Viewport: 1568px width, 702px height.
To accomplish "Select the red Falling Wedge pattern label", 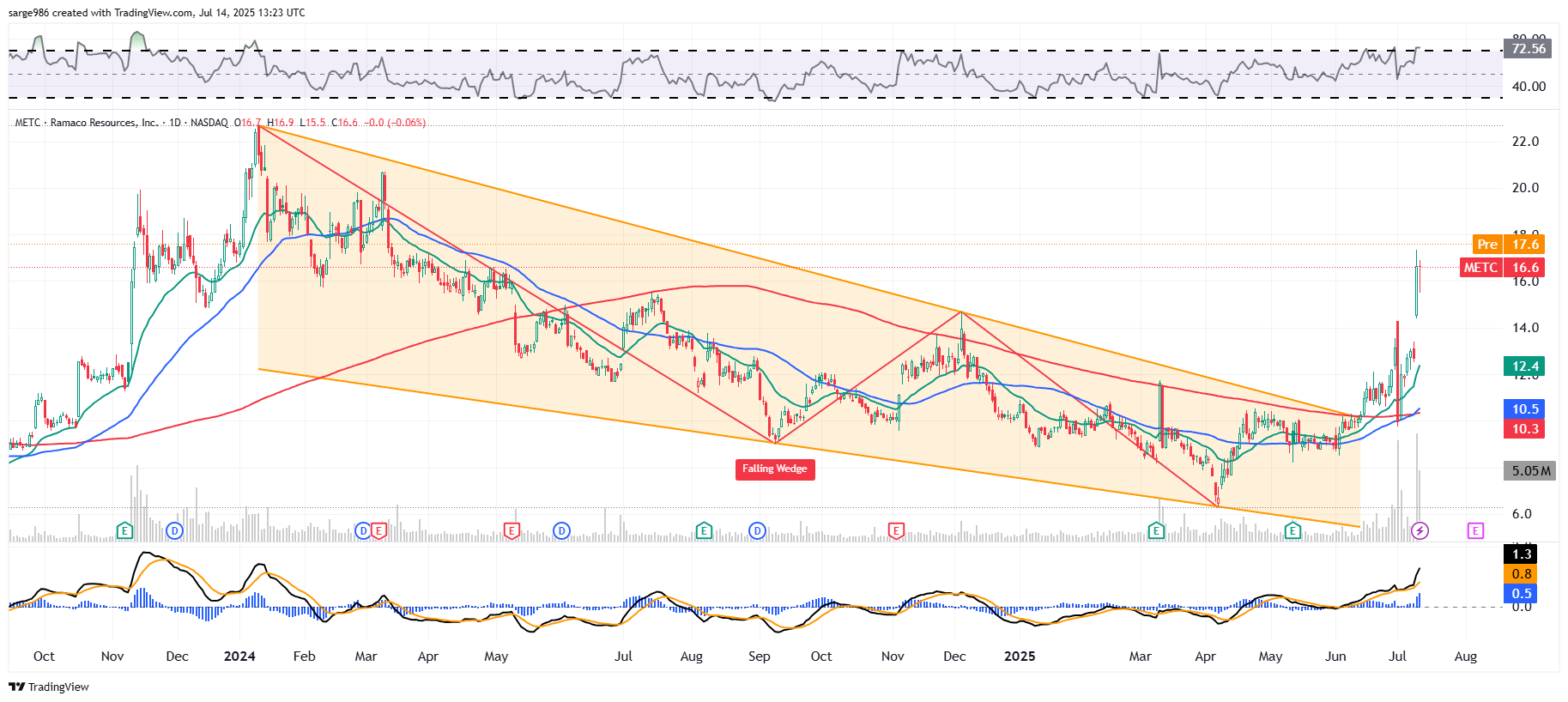I will point(774,469).
